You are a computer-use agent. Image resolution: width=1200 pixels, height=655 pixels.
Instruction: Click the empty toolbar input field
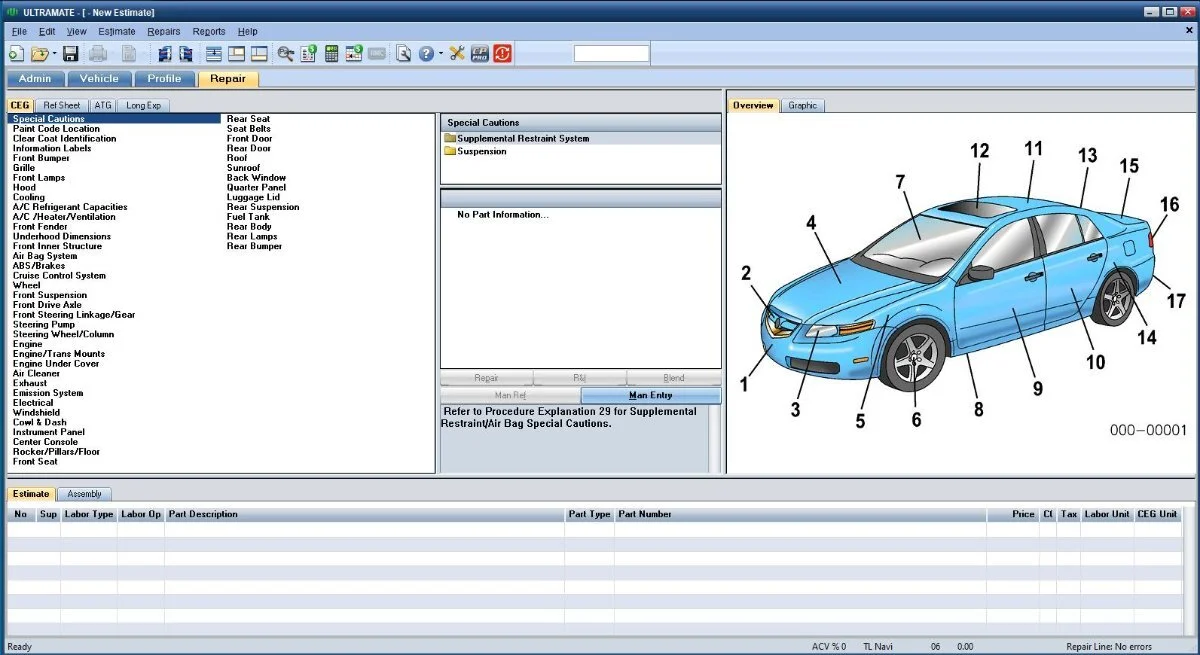[x=611, y=54]
